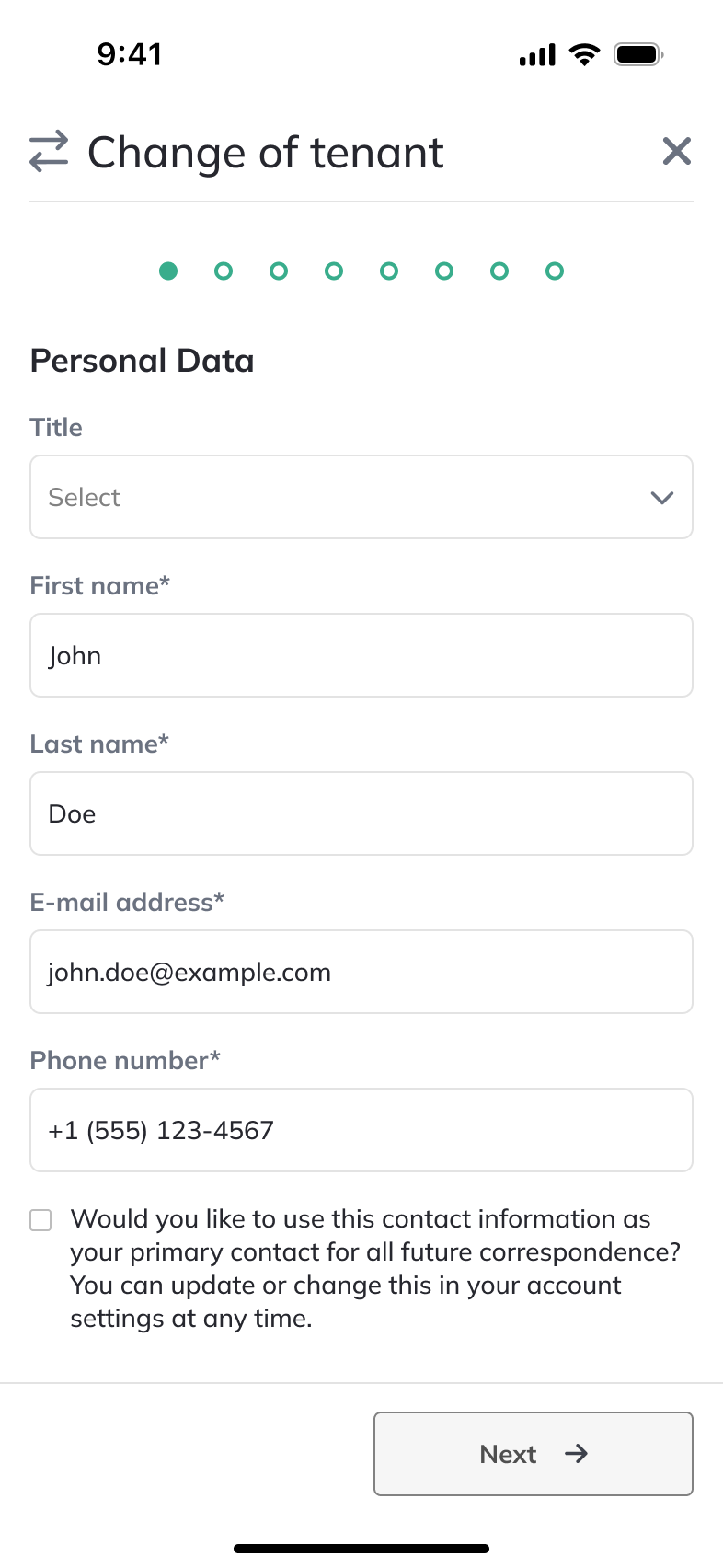Screen dimensions: 723x1568
Task: Click the First name field containing John
Action: click(361, 655)
